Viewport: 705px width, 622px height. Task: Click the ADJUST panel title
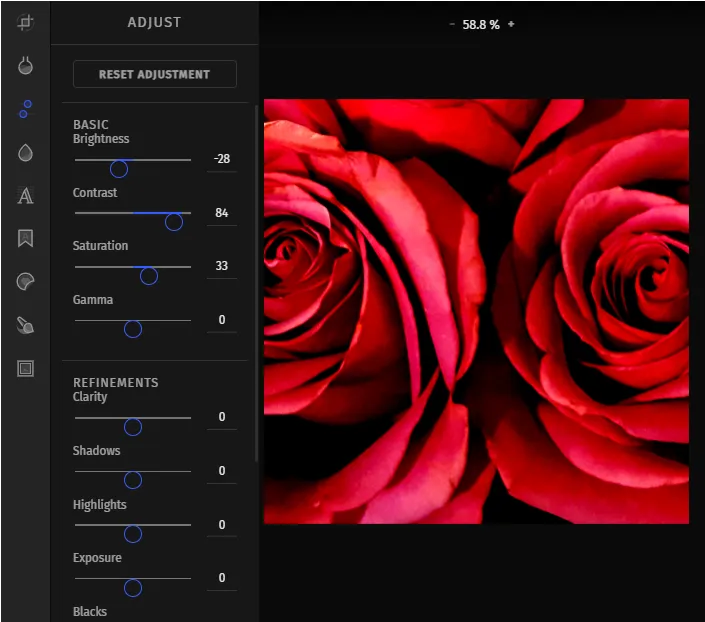(154, 22)
